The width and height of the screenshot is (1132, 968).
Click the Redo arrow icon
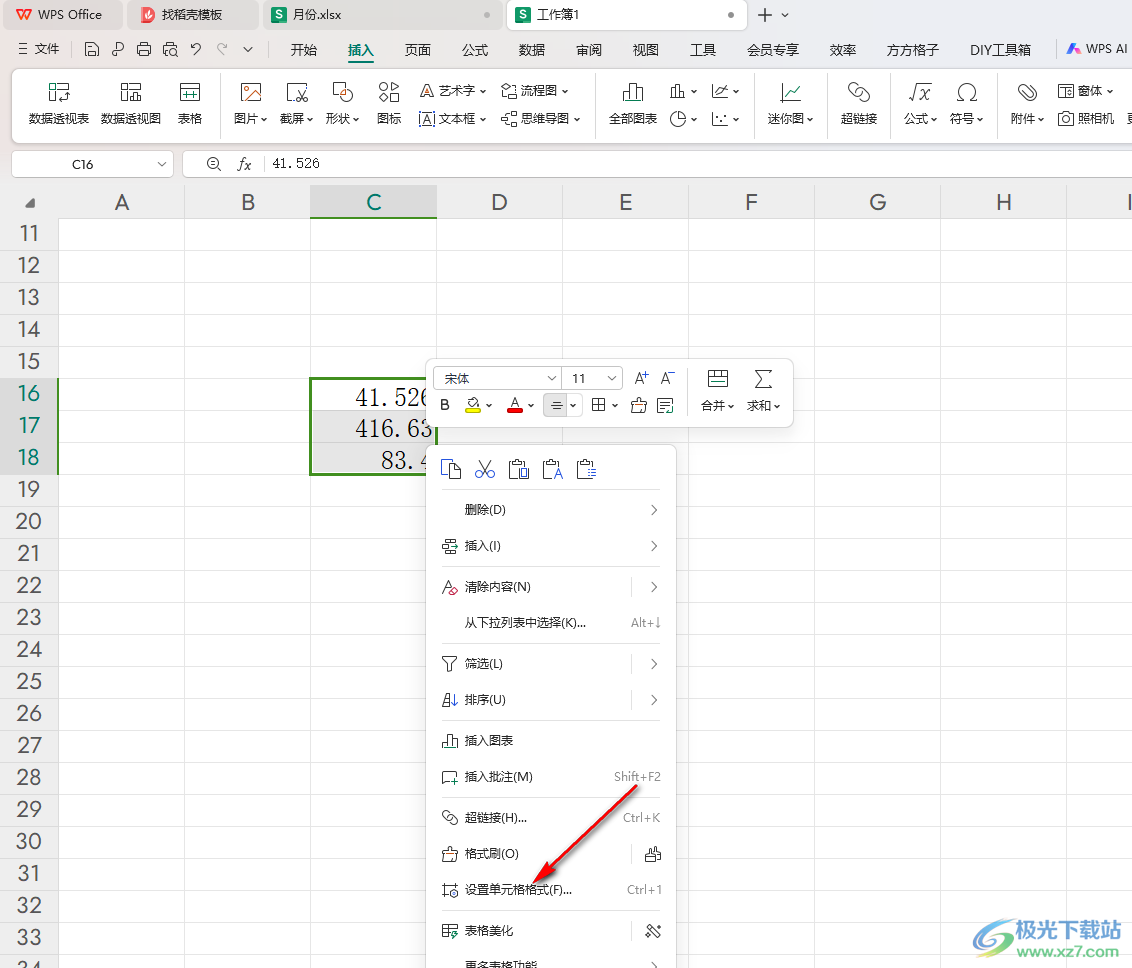222,49
